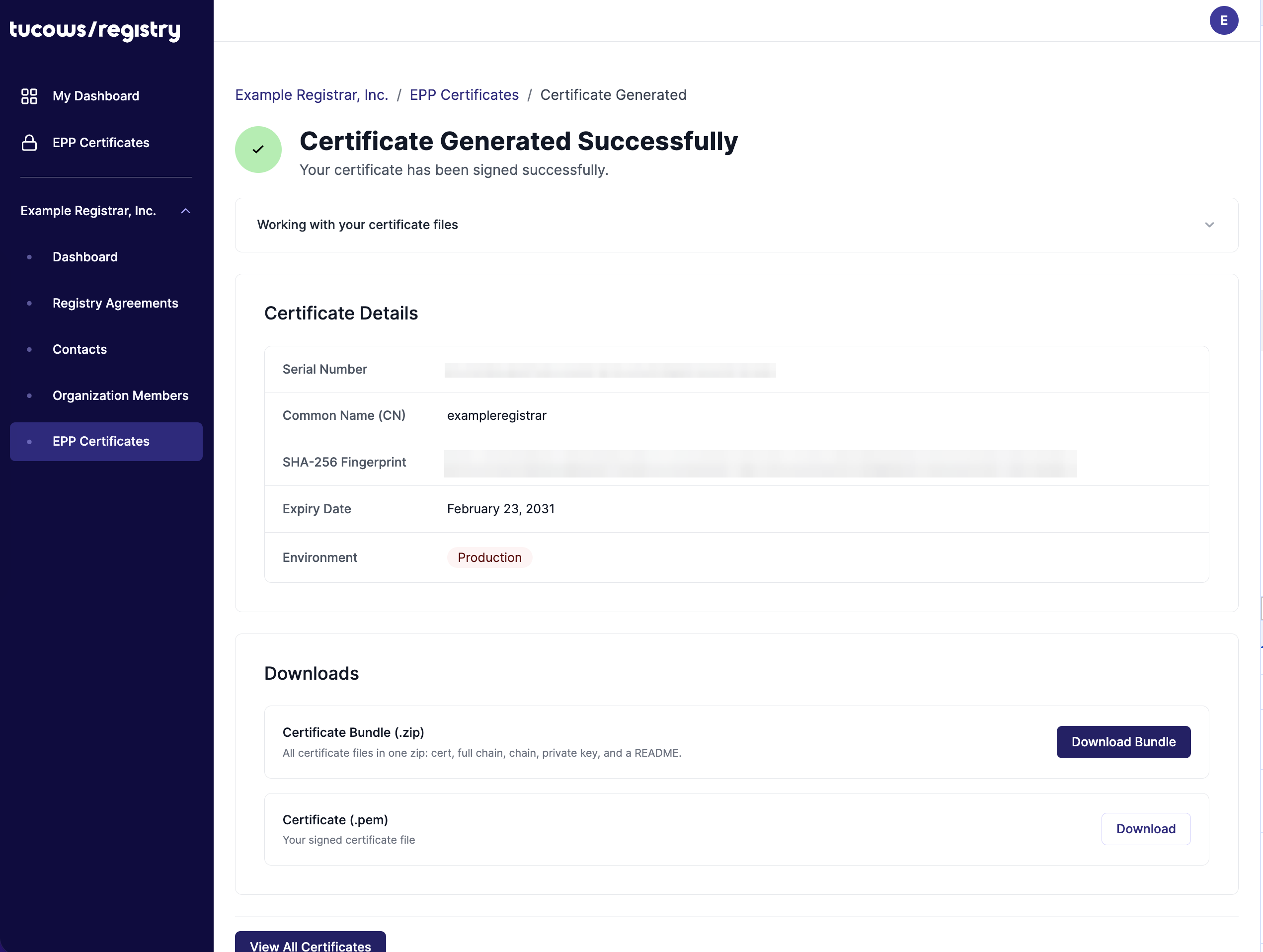The height and width of the screenshot is (952, 1263).
Task: Click the blurred Serial Number value
Action: (x=610, y=370)
